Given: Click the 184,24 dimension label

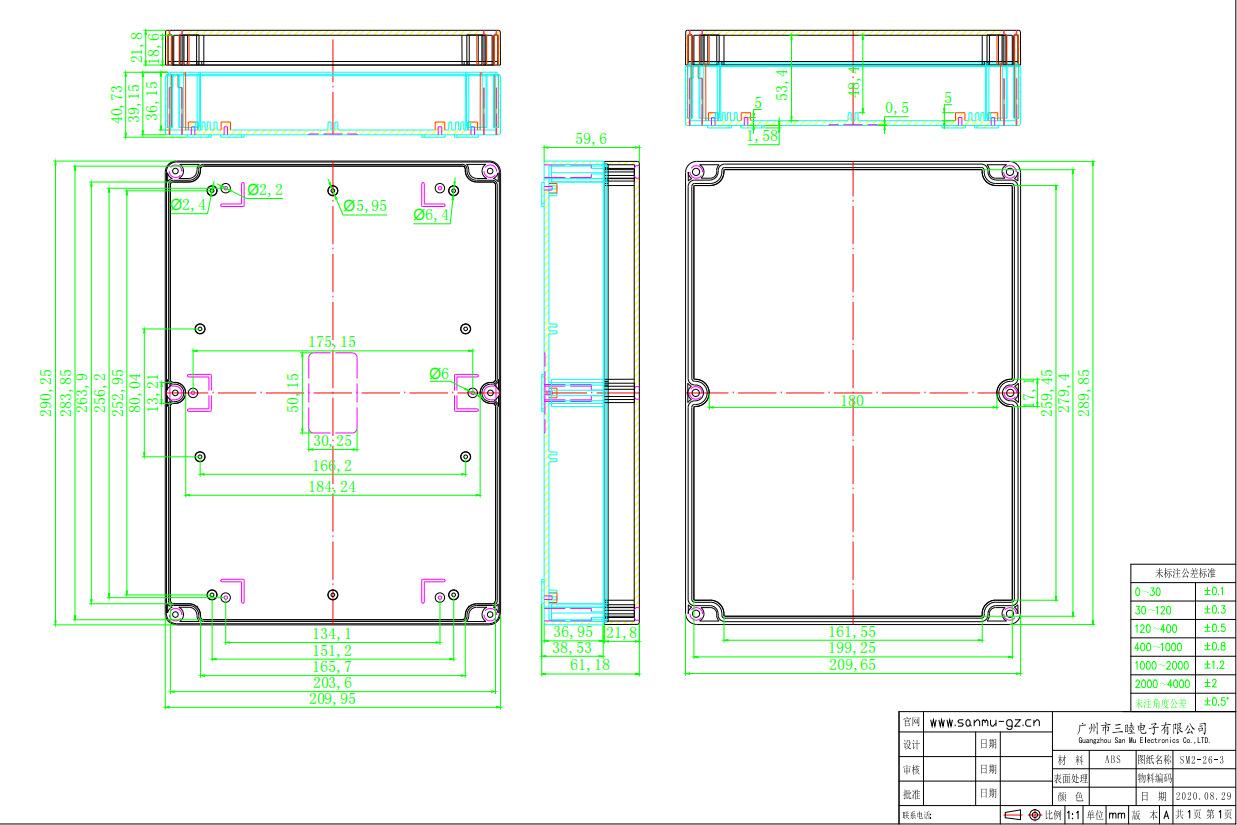Looking at the screenshot, I should [x=332, y=487].
